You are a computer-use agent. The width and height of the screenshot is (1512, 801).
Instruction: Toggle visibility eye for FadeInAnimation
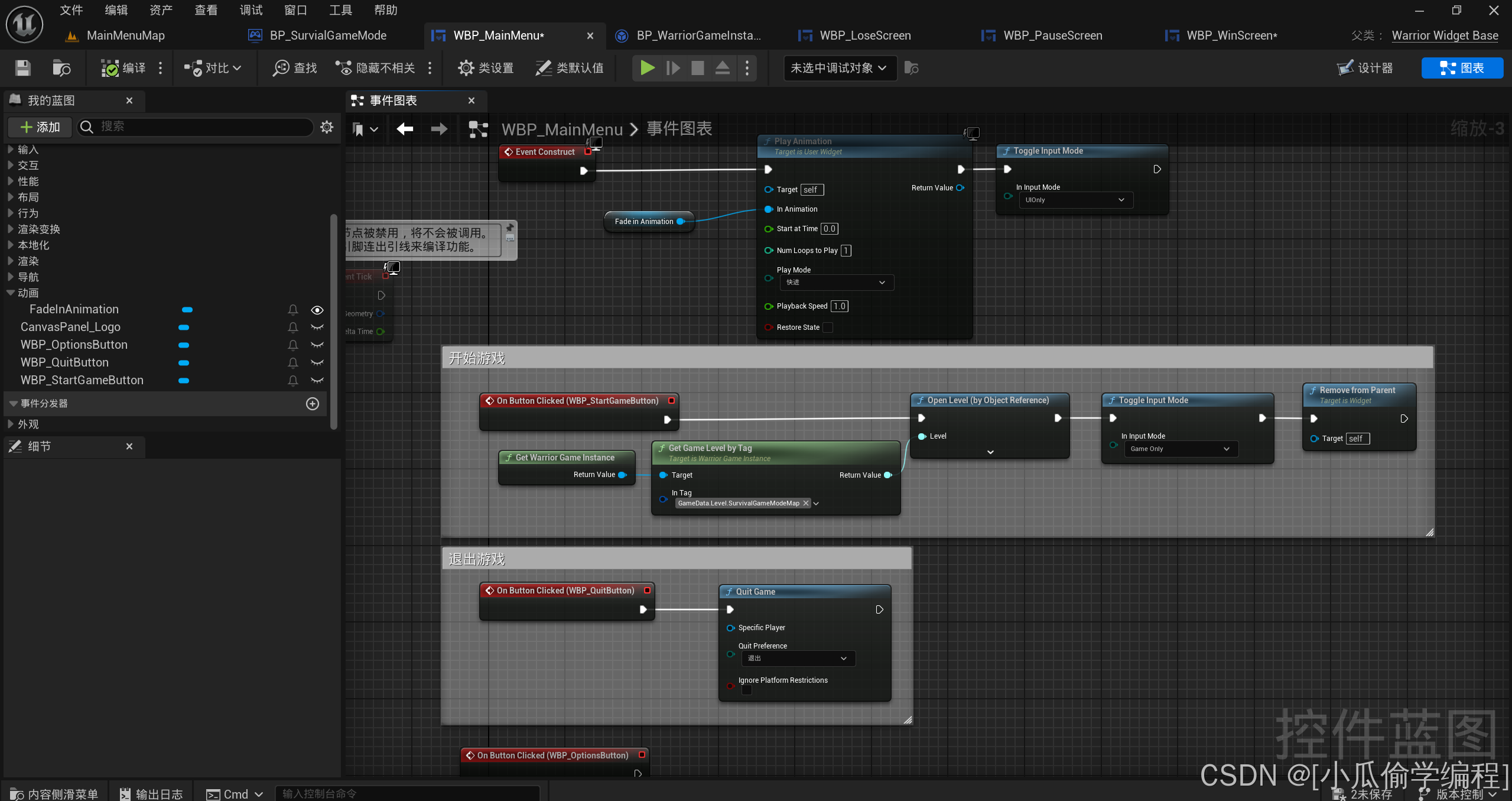(x=317, y=310)
